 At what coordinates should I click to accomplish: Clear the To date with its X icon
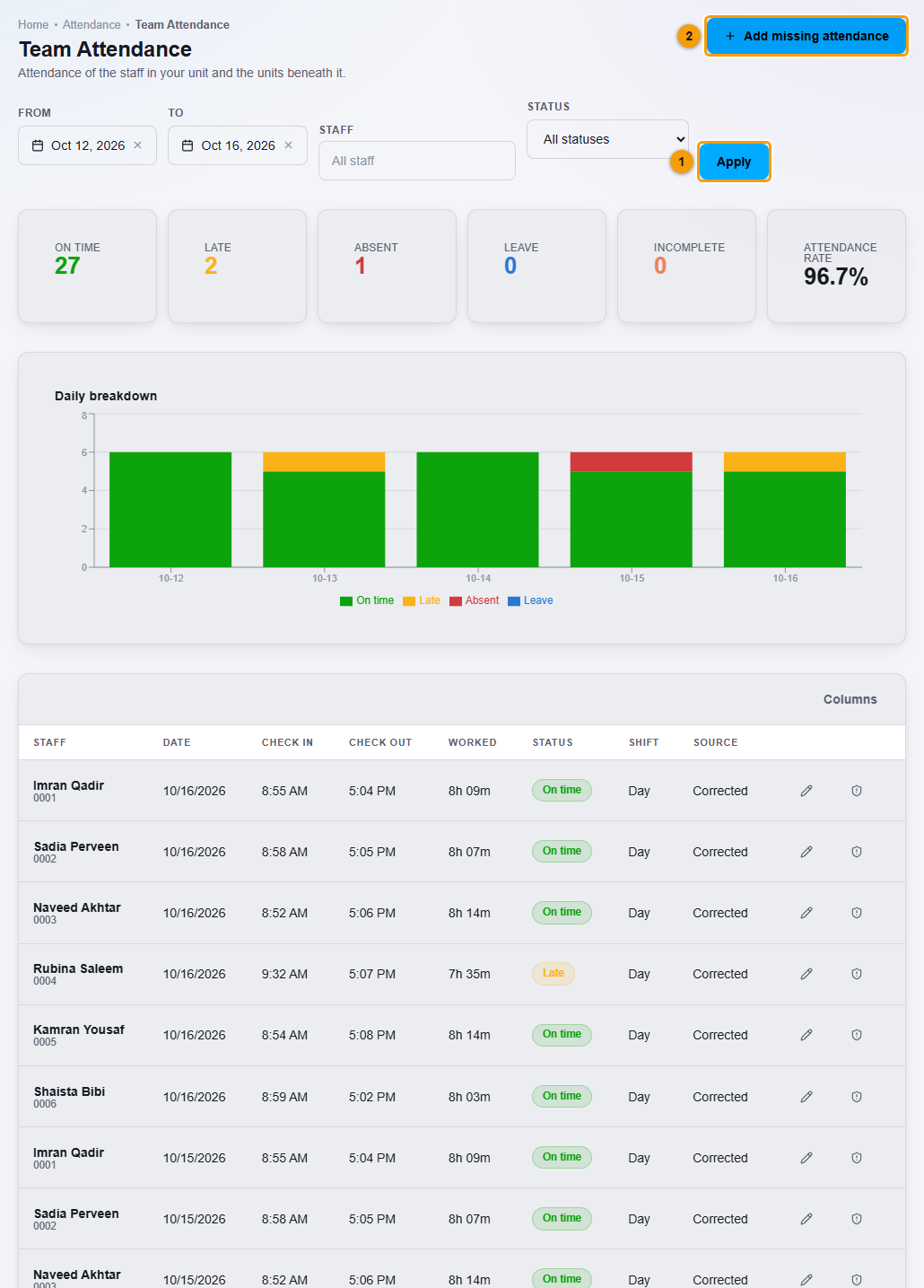click(288, 145)
